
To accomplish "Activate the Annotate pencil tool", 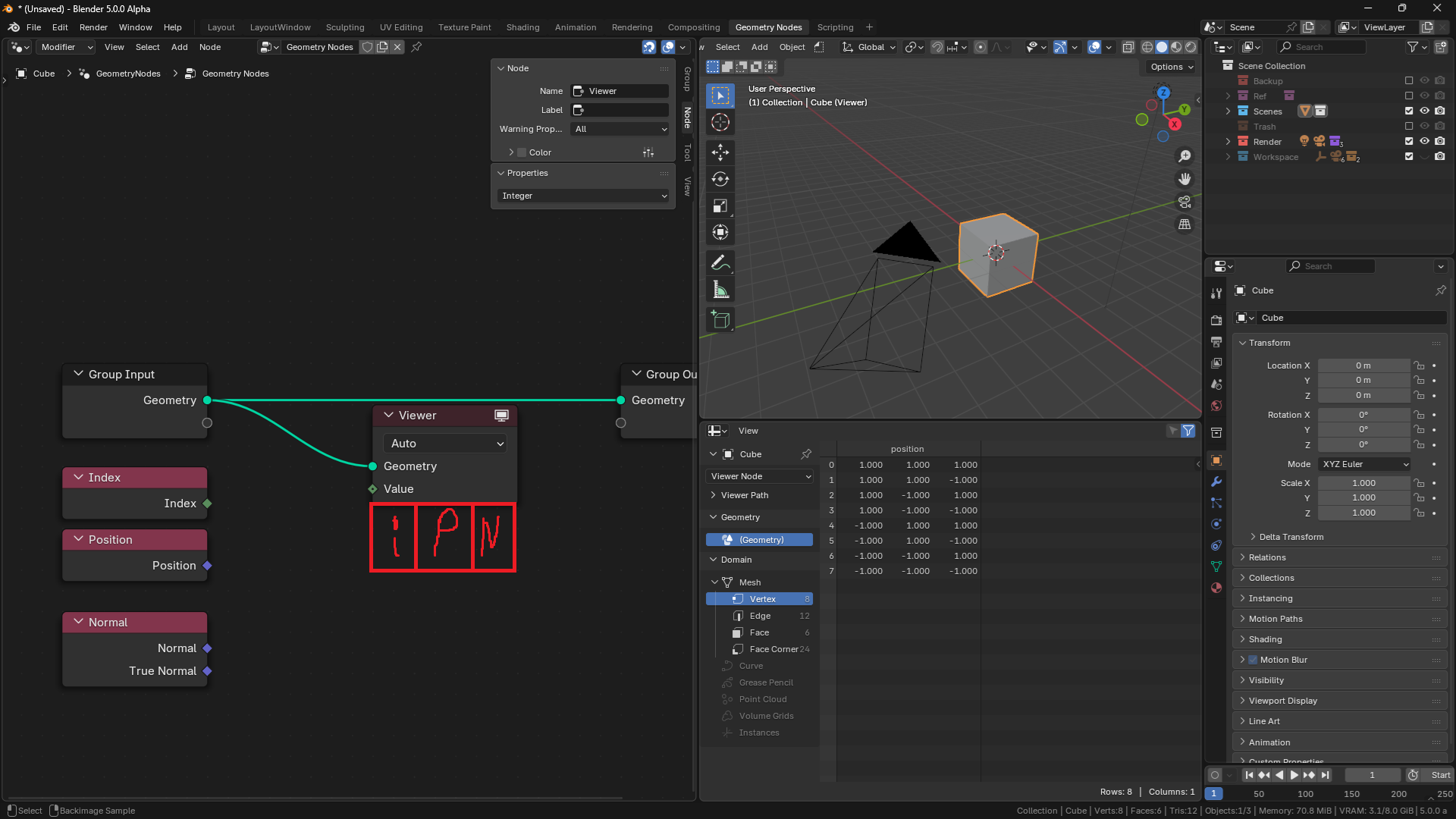I will click(720, 263).
